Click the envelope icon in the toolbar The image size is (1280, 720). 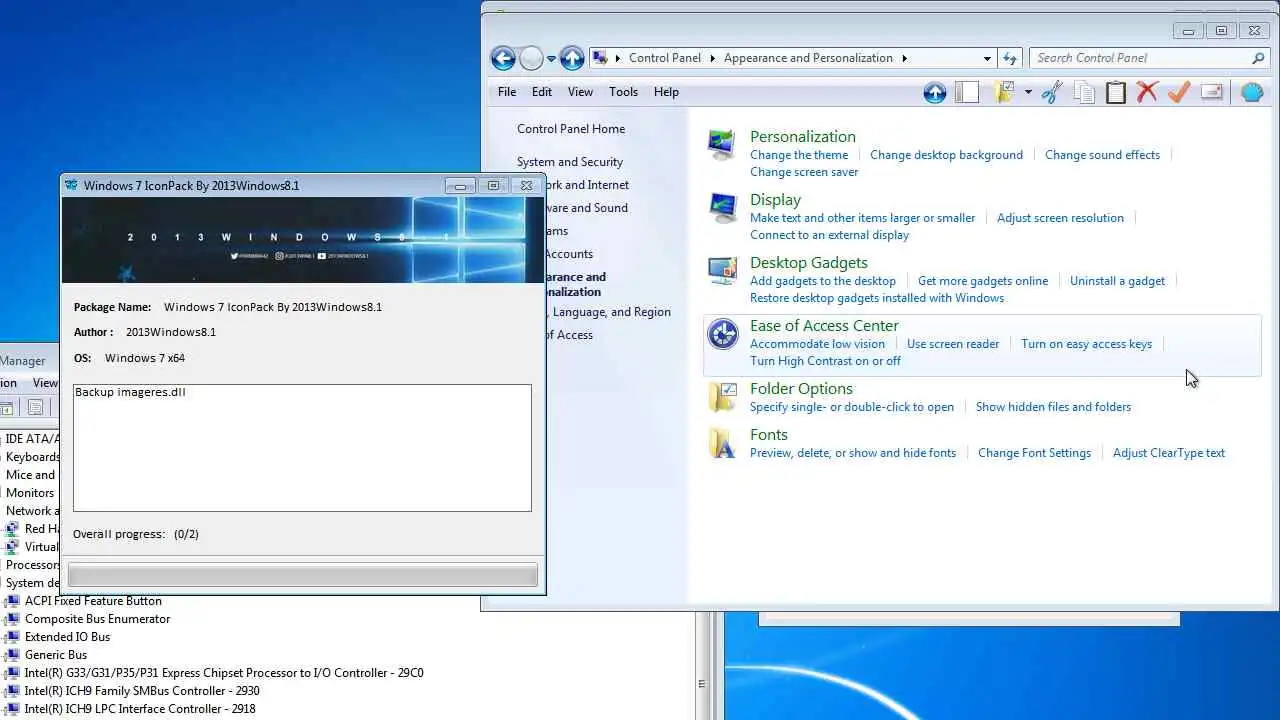coord(1211,92)
